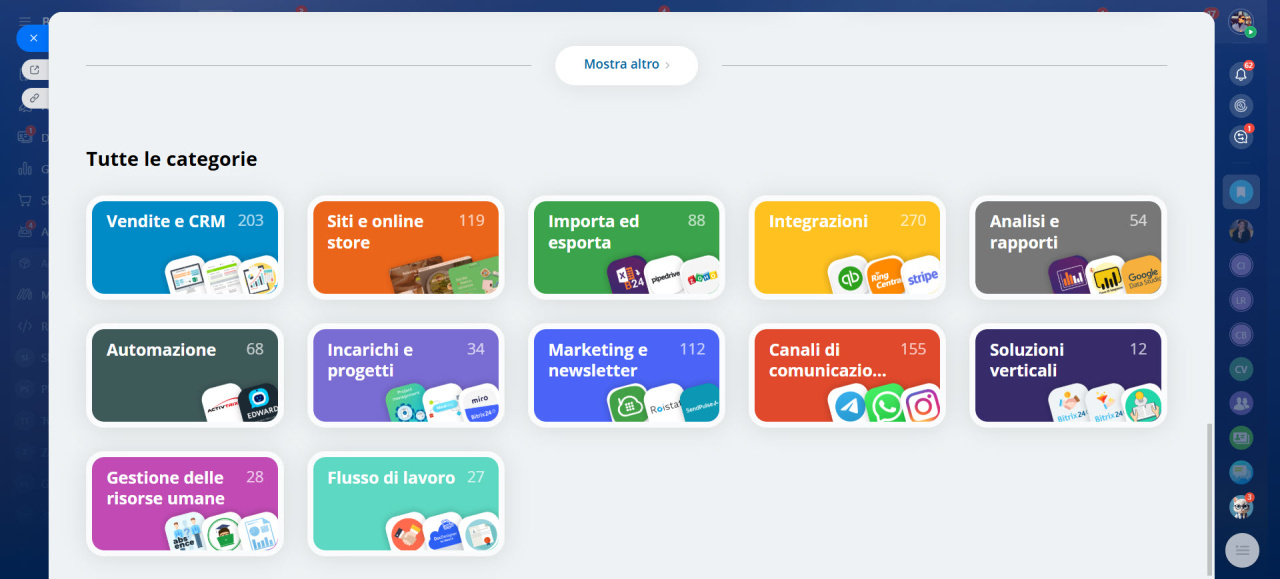
Task: Open Canali di comunicazione category
Action: pyautogui.click(x=847, y=375)
